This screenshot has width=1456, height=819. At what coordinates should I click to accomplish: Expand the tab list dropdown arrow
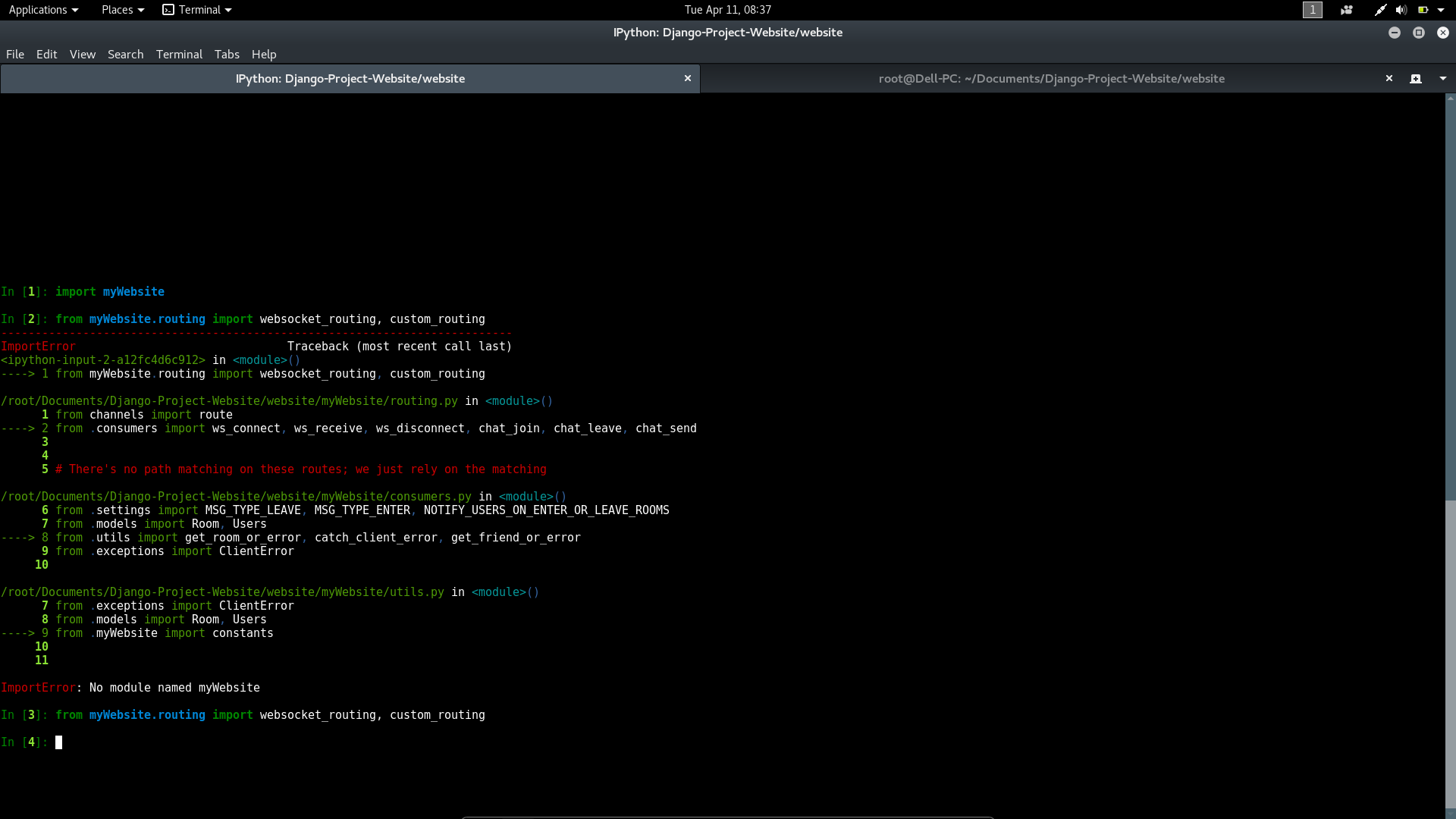pyautogui.click(x=1442, y=79)
